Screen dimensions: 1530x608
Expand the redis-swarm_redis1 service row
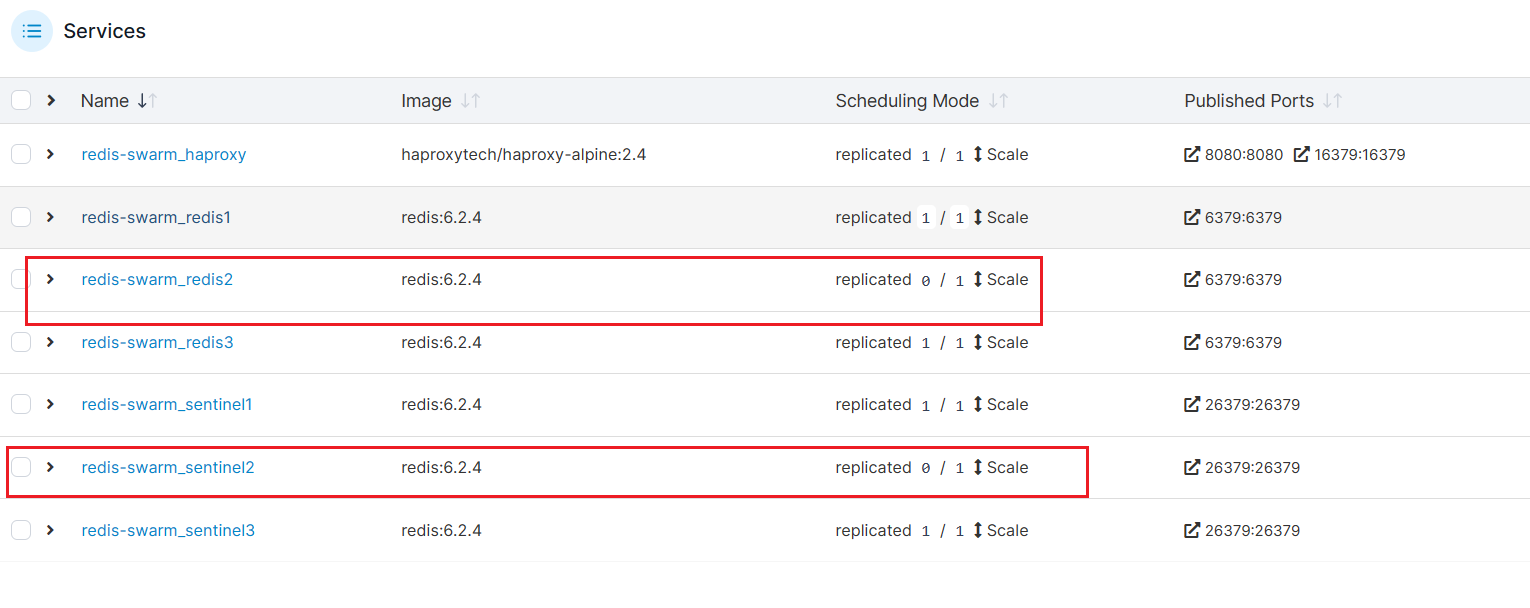tap(51, 217)
